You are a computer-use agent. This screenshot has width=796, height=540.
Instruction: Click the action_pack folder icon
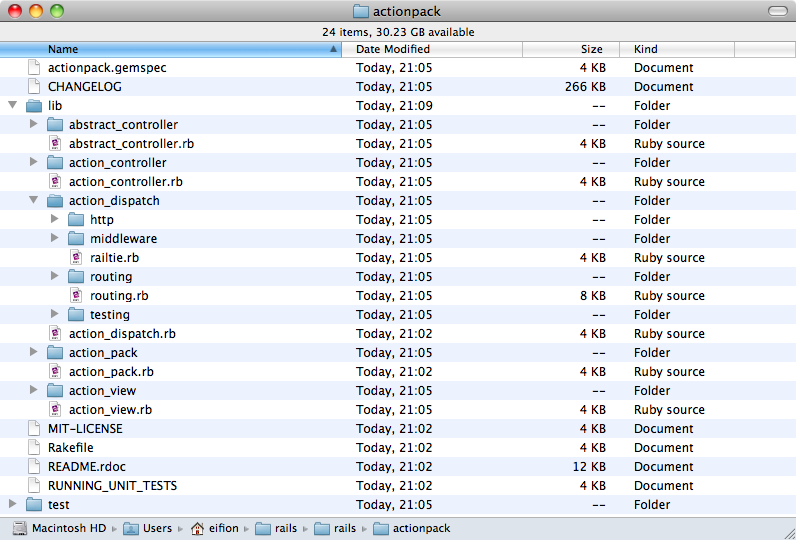coord(55,352)
